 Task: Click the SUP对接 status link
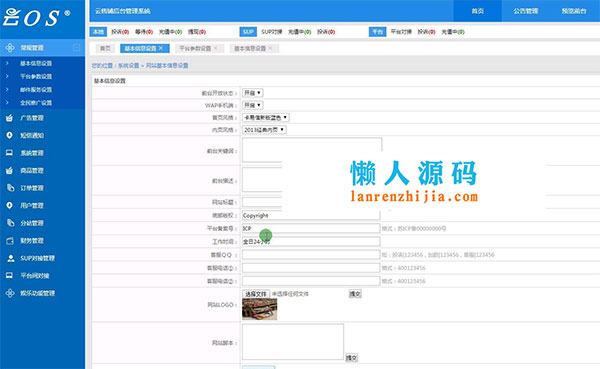272,32
